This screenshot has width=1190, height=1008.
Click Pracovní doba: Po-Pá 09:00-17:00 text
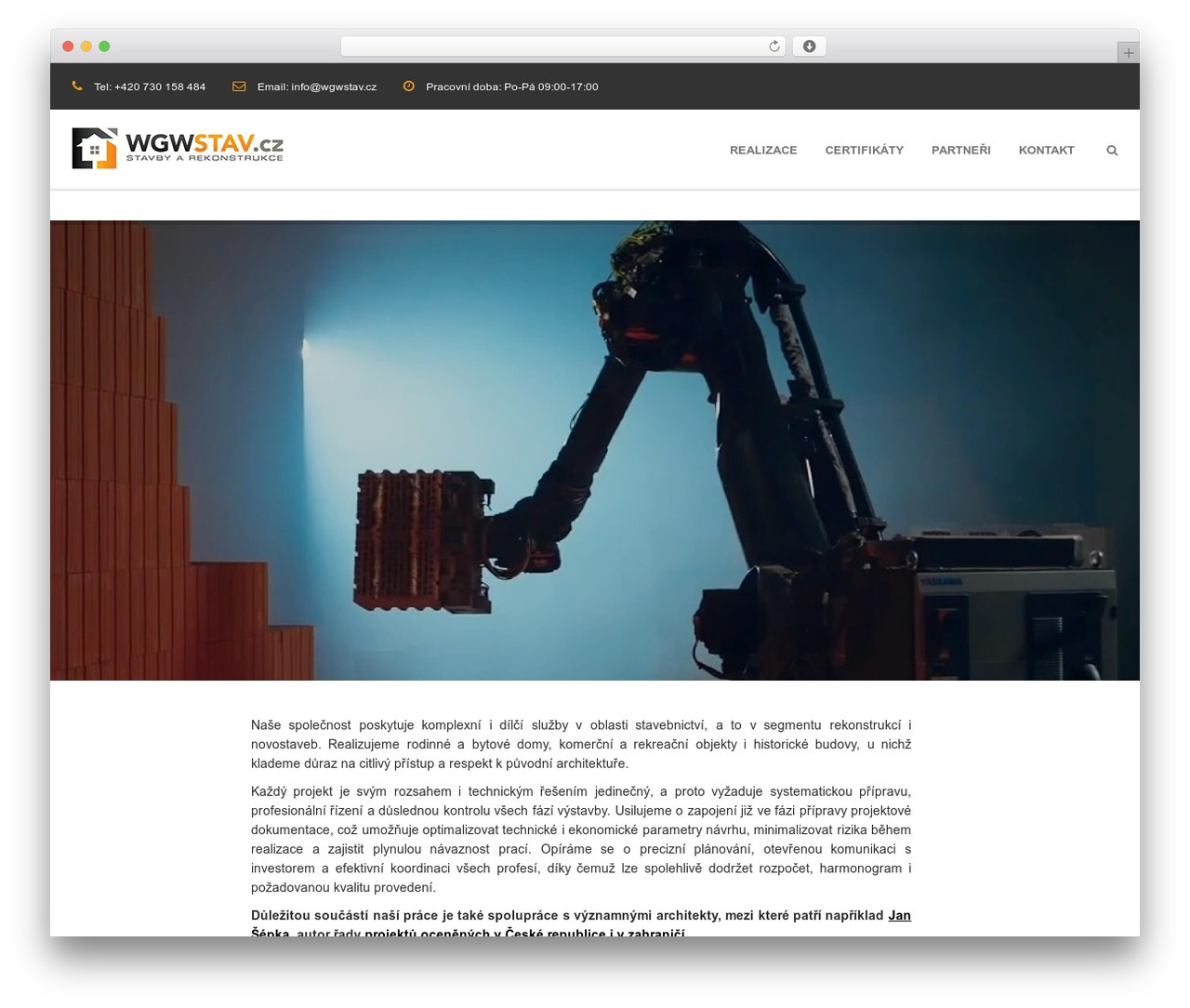click(512, 86)
